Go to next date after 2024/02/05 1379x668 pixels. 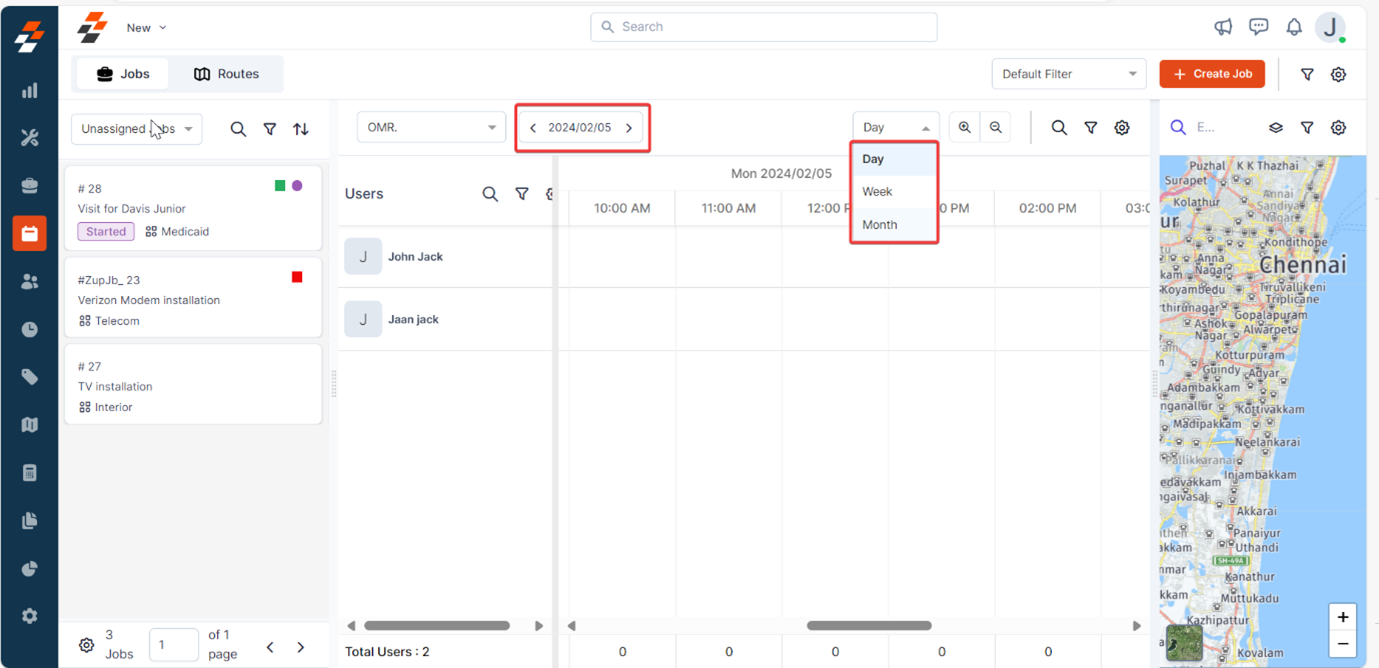(x=629, y=128)
